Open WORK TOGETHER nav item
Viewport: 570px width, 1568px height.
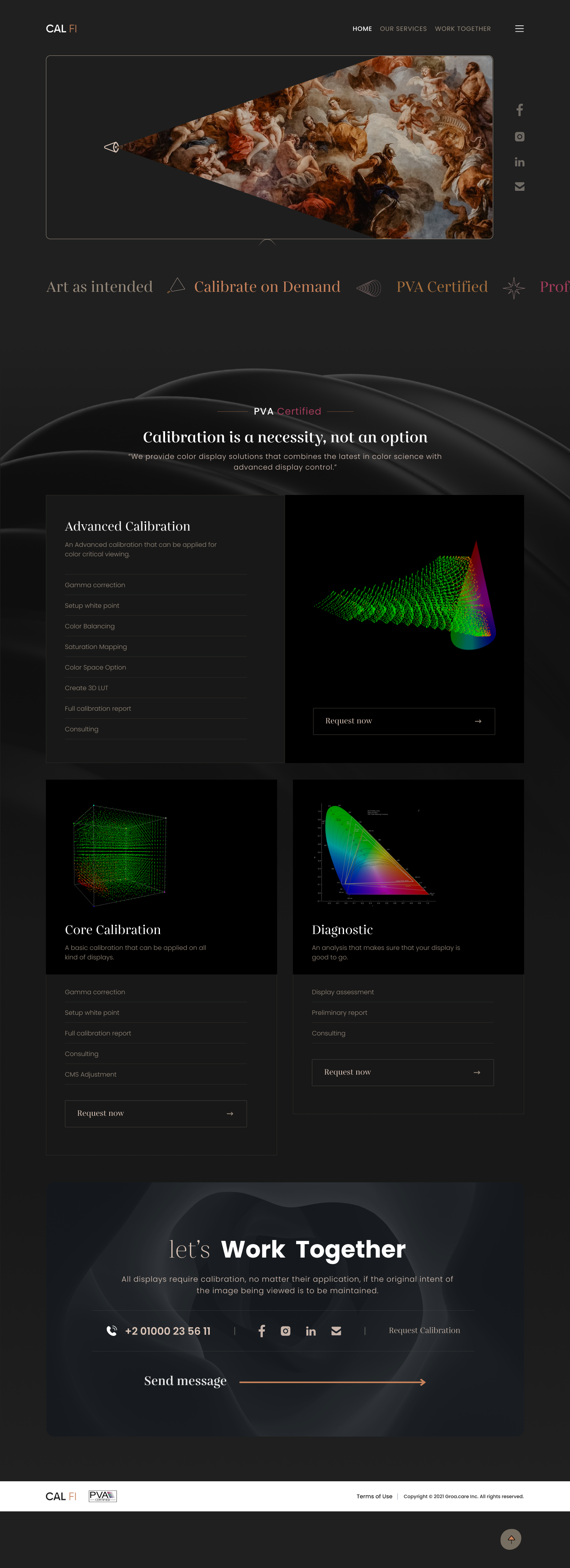[x=462, y=29]
